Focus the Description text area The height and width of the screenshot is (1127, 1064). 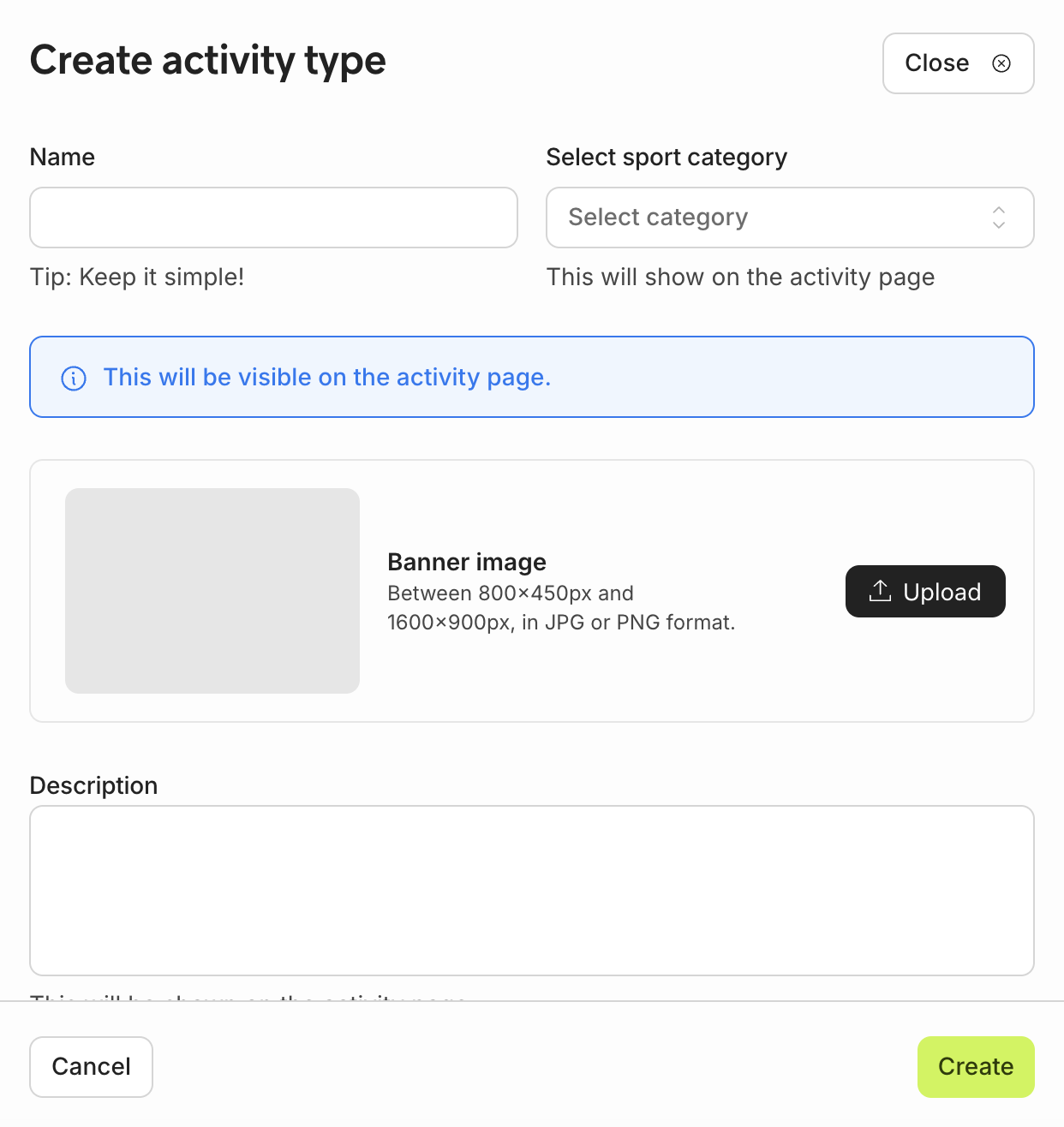pyautogui.click(x=531, y=890)
